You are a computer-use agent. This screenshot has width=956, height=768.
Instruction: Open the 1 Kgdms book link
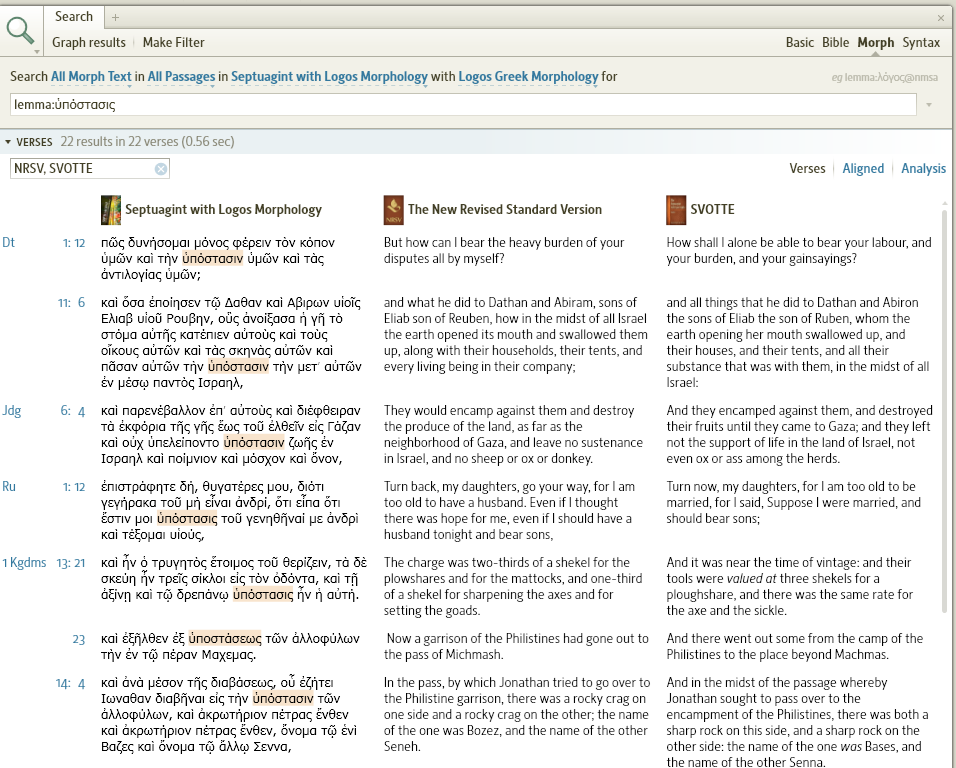tap(24, 563)
